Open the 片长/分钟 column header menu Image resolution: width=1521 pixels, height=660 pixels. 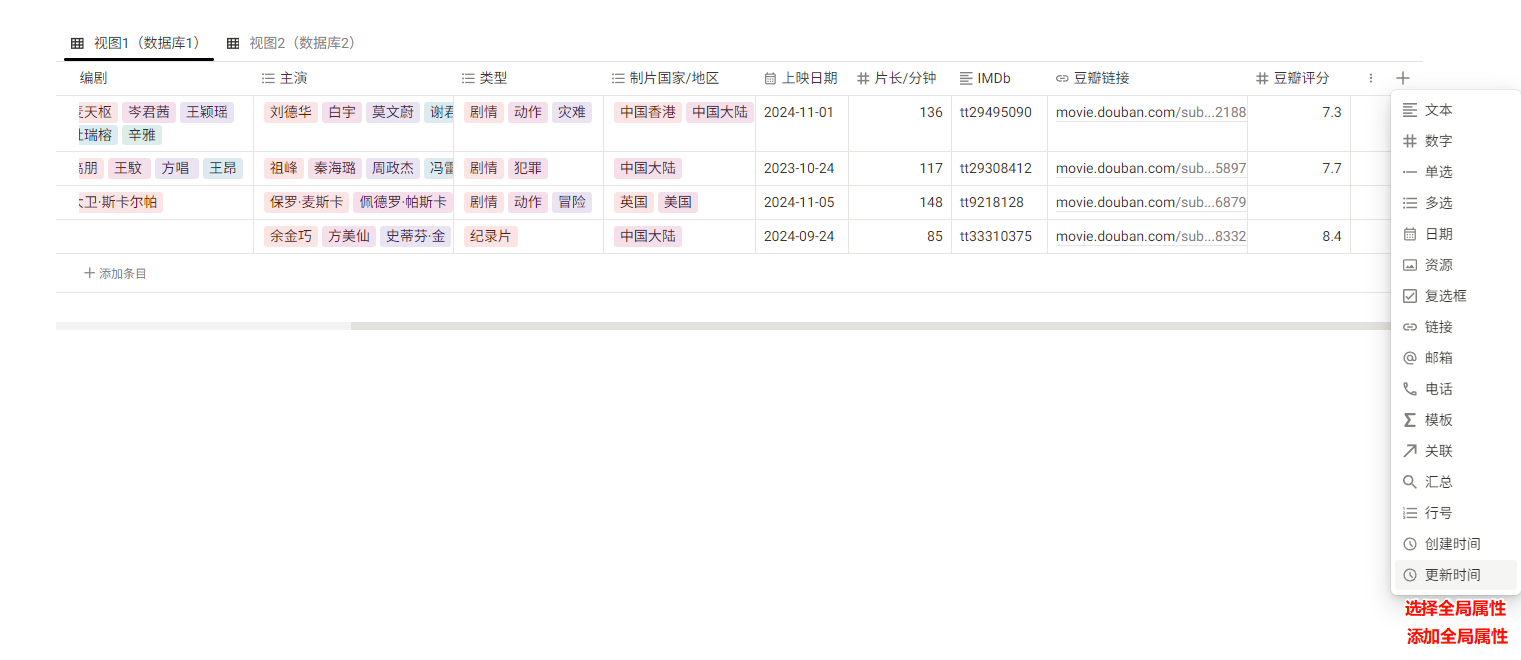(x=900, y=78)
